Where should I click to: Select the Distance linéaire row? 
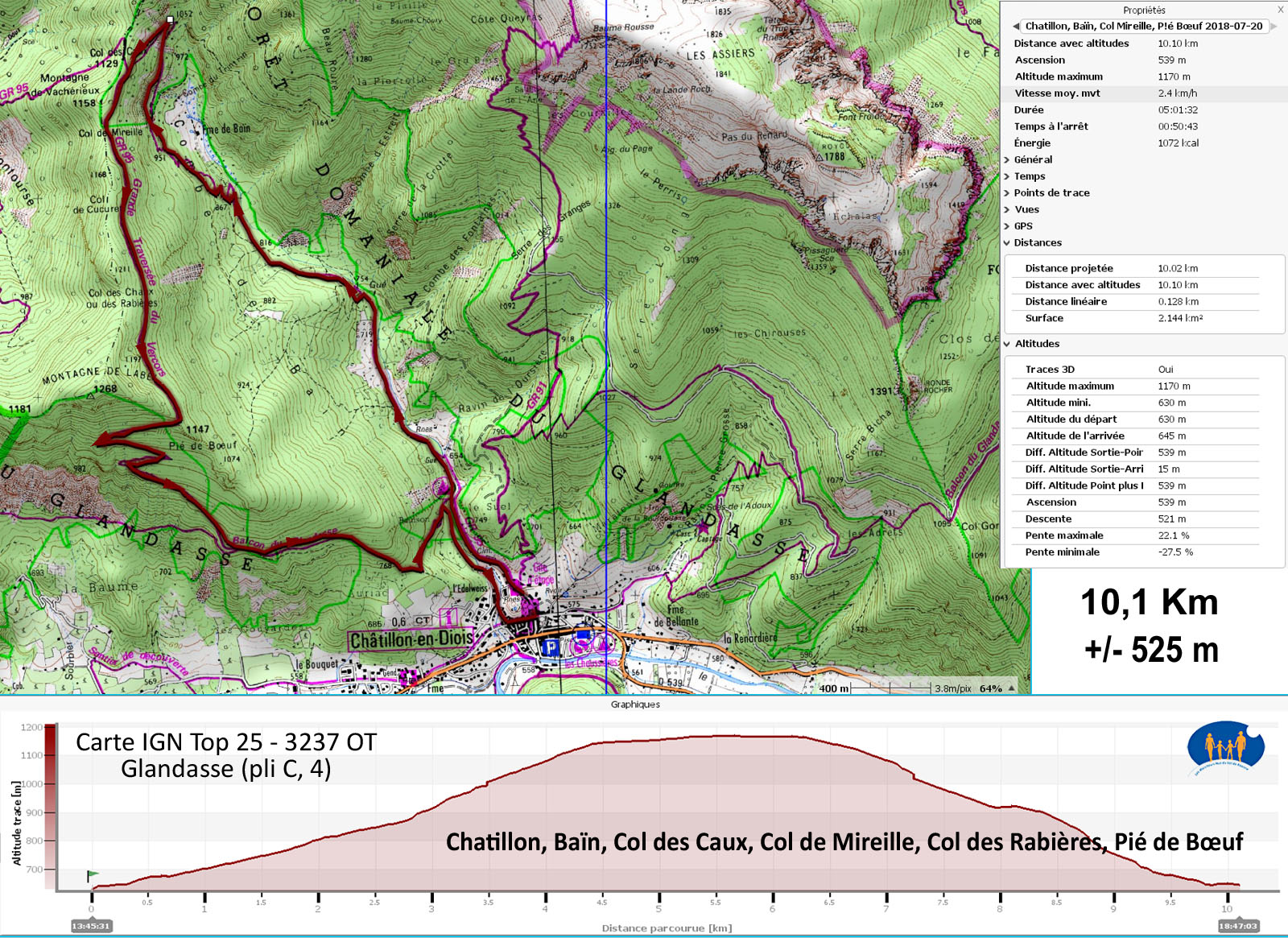pos(1143,302)
